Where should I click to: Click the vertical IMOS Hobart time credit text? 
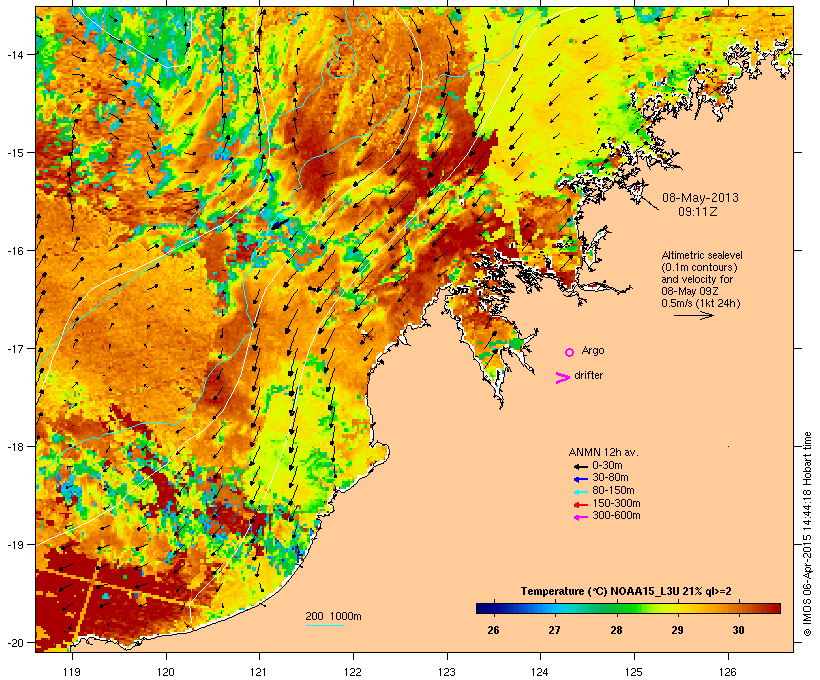point(807,534)
